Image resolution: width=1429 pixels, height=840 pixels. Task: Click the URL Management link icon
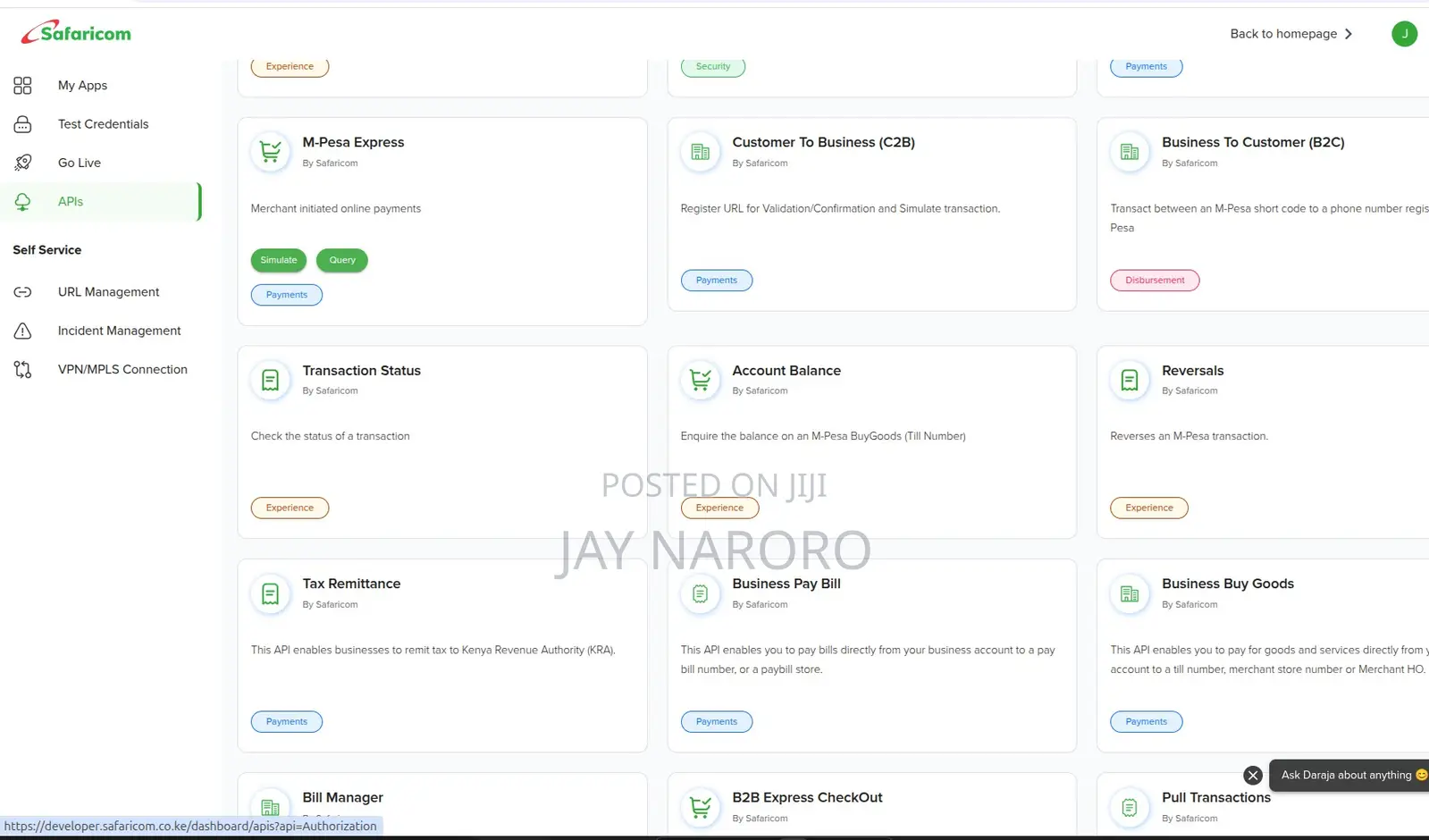pyautogui.click(x=22, y=292)
